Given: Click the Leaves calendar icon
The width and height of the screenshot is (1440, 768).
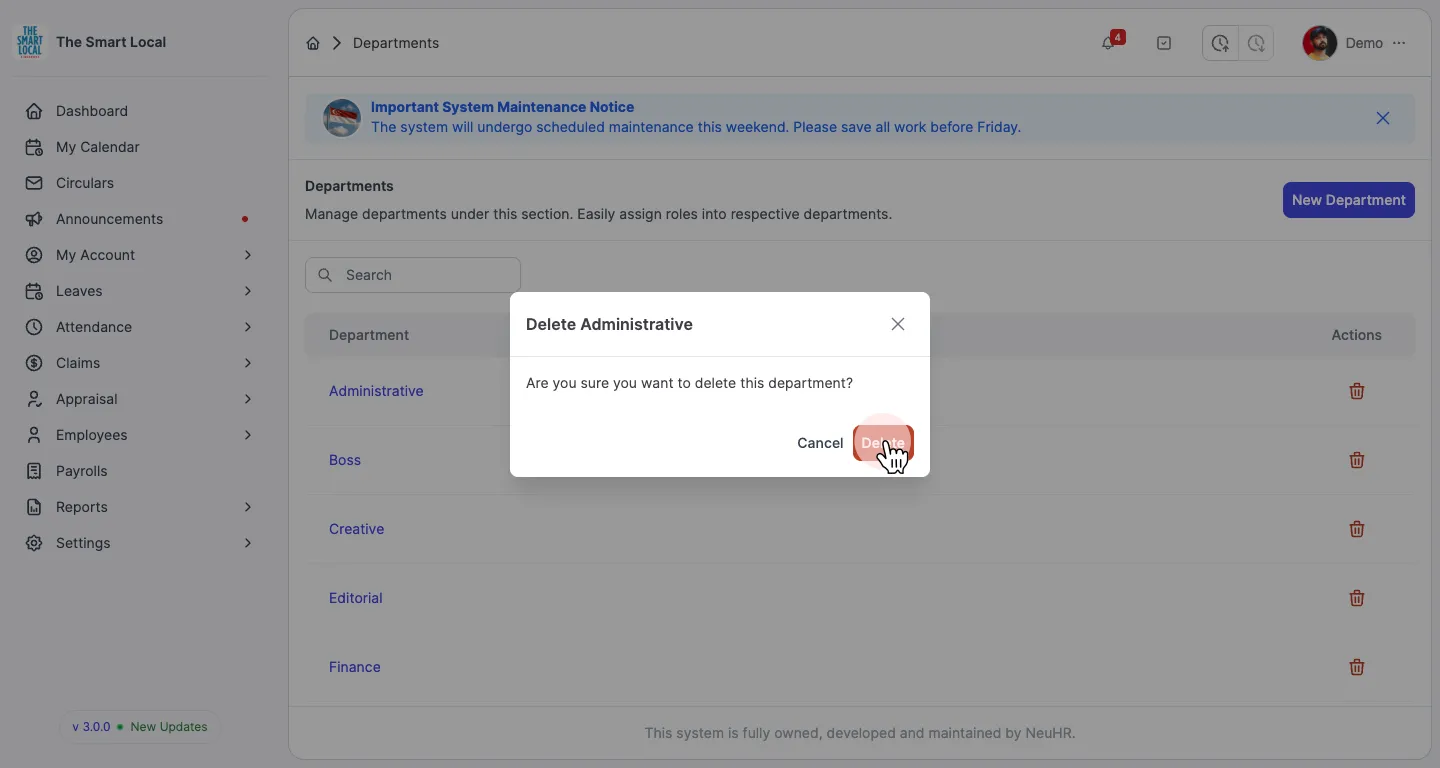Looking at the screenshot, I should (34, 291).
